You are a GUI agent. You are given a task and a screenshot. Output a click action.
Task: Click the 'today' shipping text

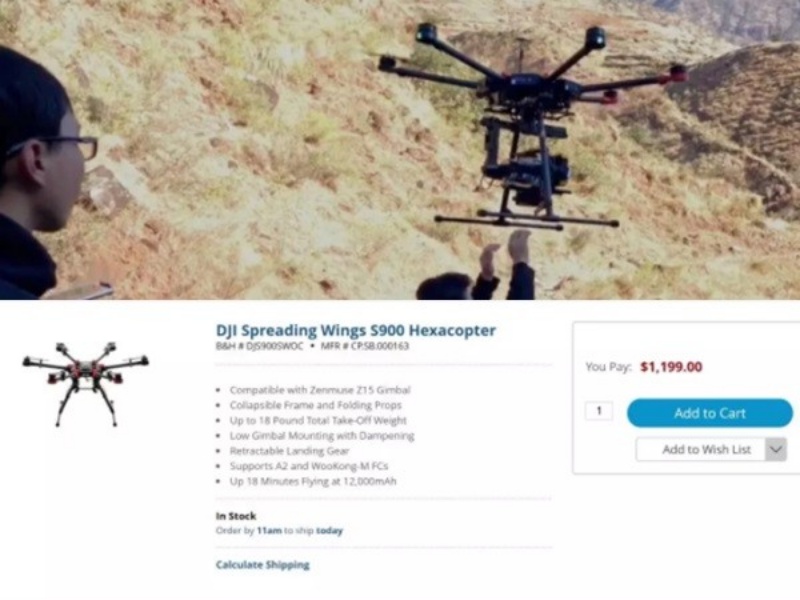329,531
